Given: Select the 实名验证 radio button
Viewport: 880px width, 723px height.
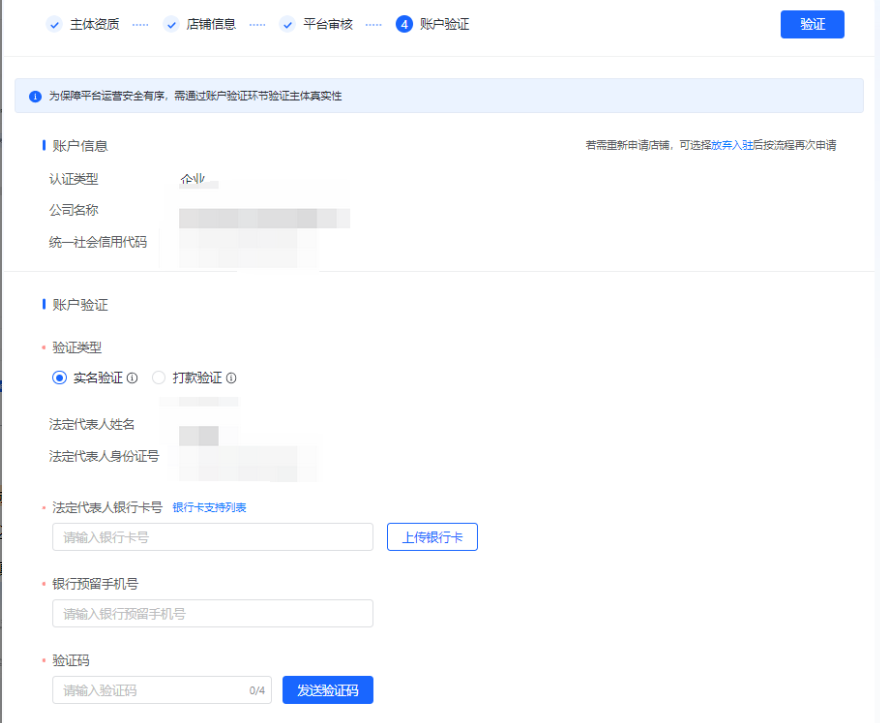Looking at the screenshot, I should (59, 378).
